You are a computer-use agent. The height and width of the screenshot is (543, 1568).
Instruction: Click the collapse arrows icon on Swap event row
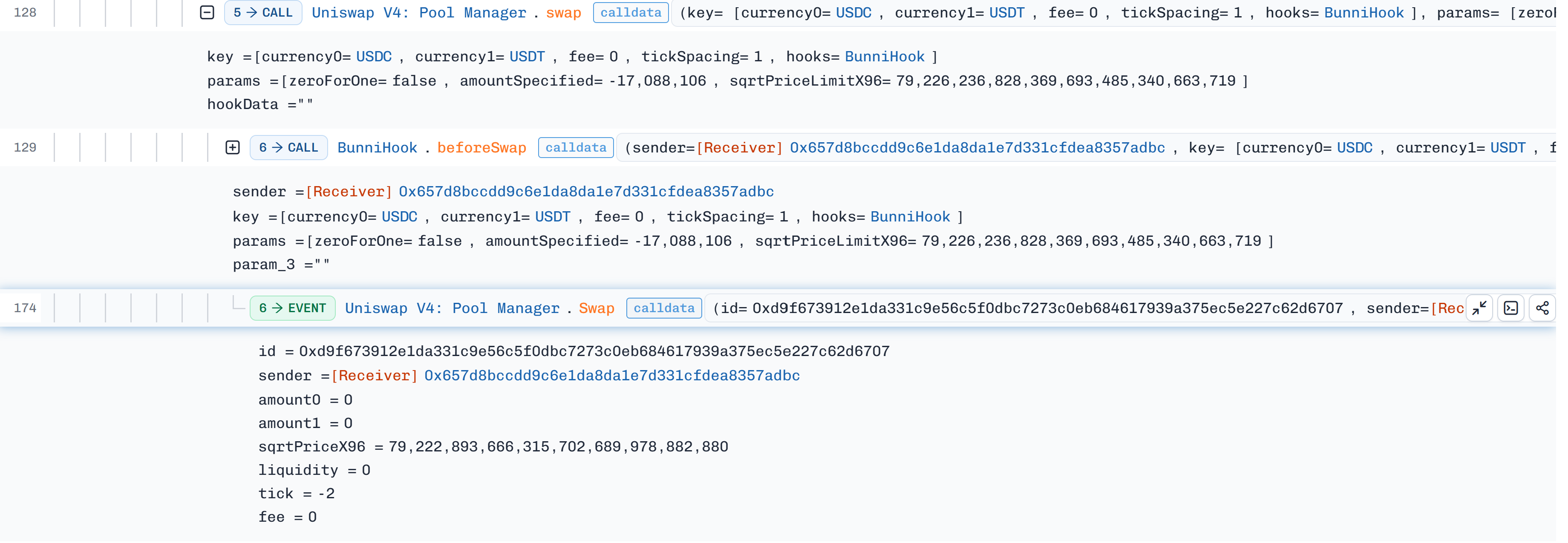1479,309
